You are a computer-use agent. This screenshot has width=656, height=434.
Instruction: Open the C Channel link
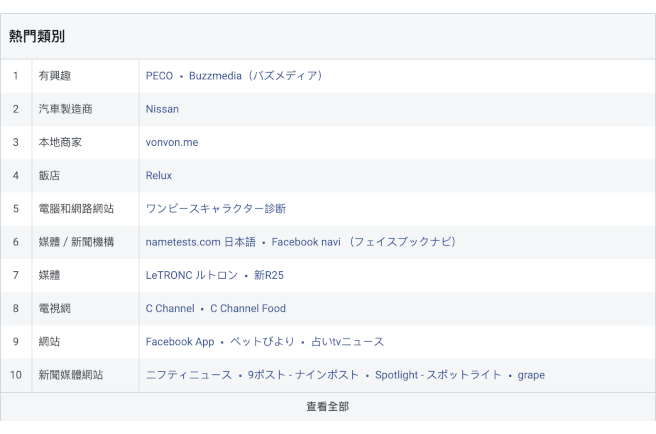pyautogui.click(x=170, y=308)
